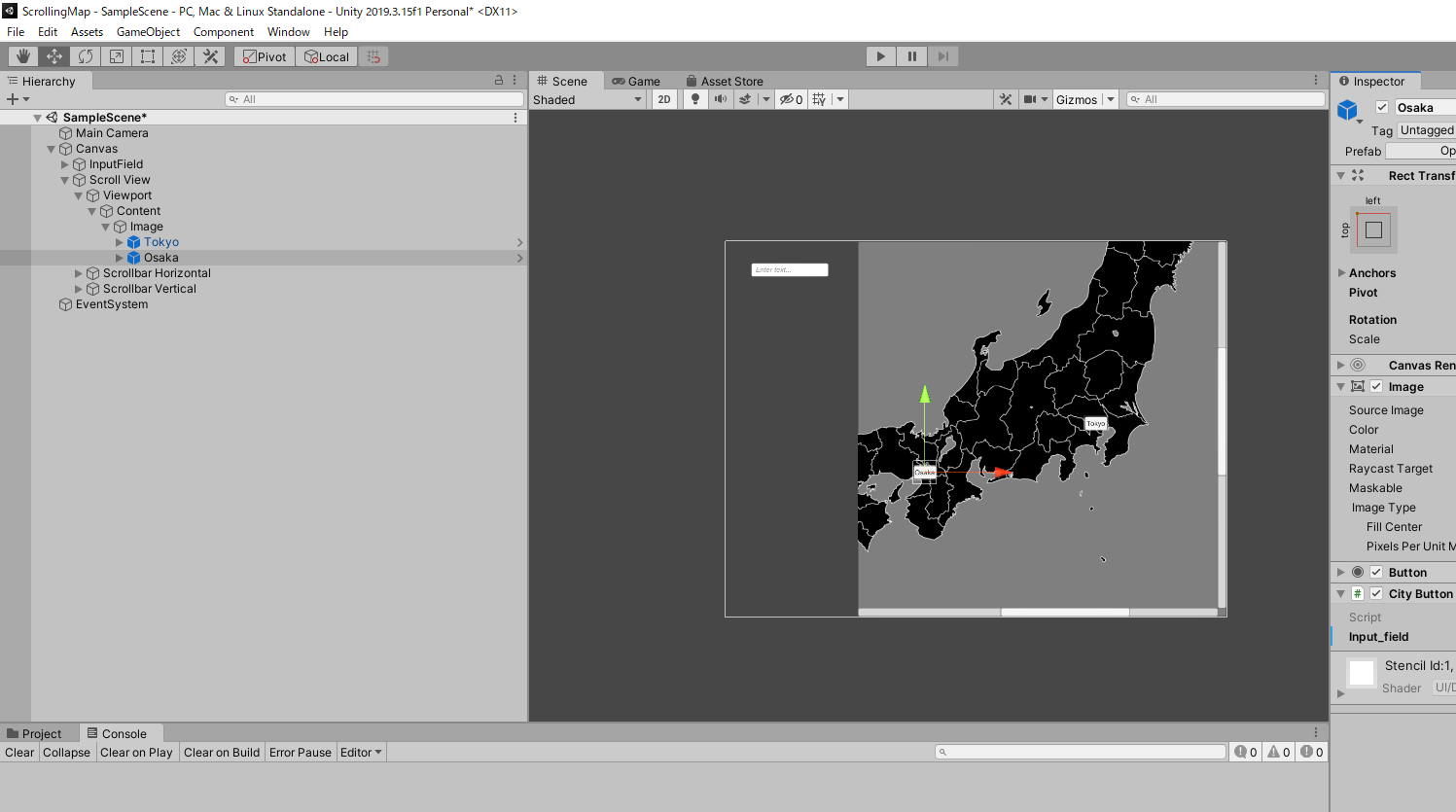Expand InputField in hierarchy
The image size is (1456, 812).
tap(65, 164)
